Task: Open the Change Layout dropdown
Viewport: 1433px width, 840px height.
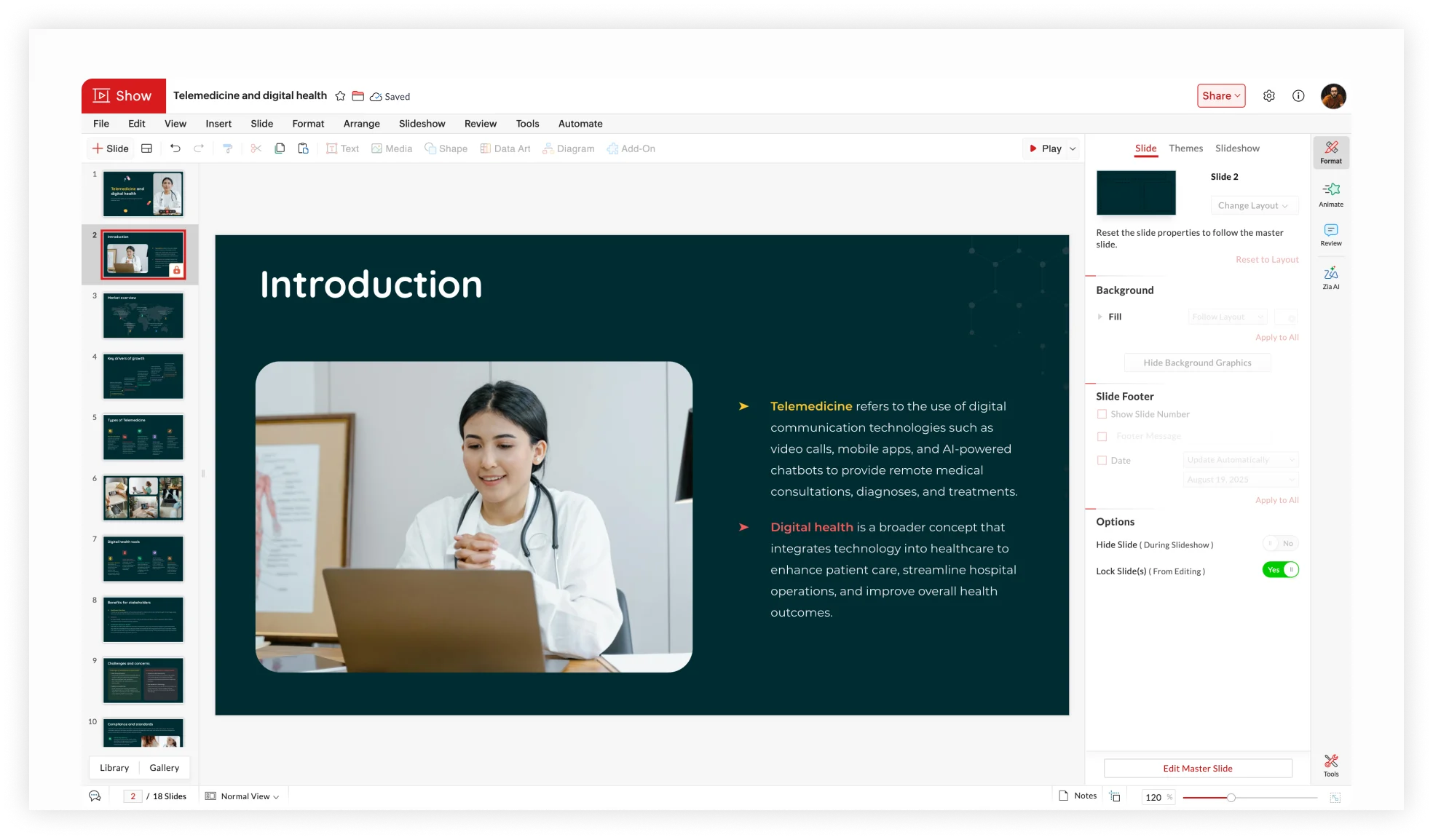Action: click(x=1254, y=205)
